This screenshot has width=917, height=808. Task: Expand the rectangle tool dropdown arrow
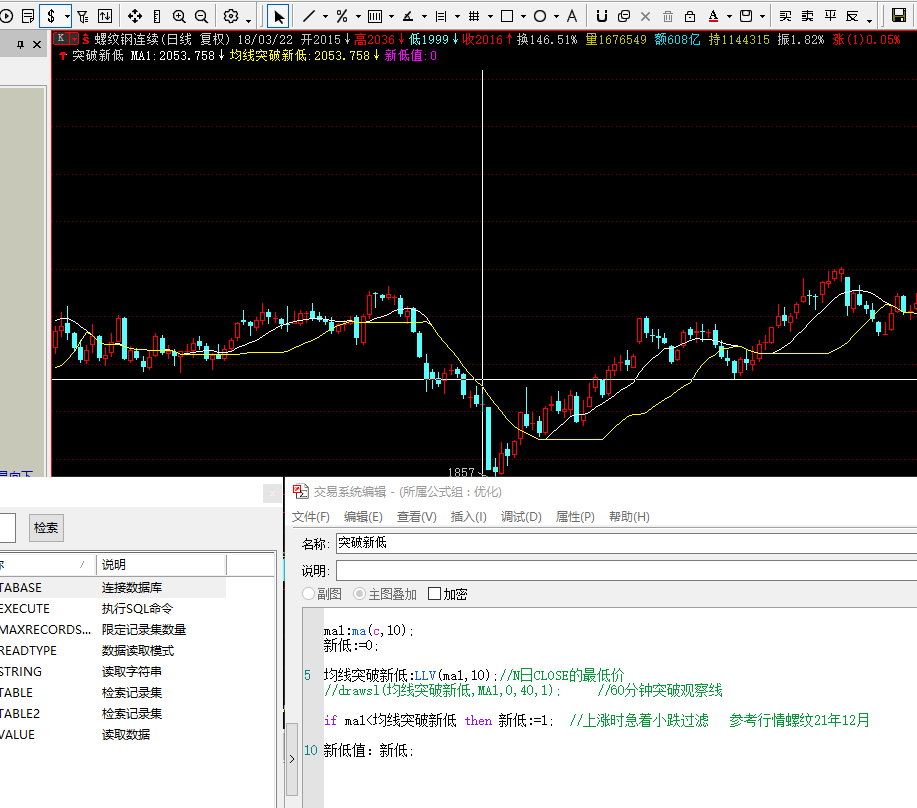523,16
